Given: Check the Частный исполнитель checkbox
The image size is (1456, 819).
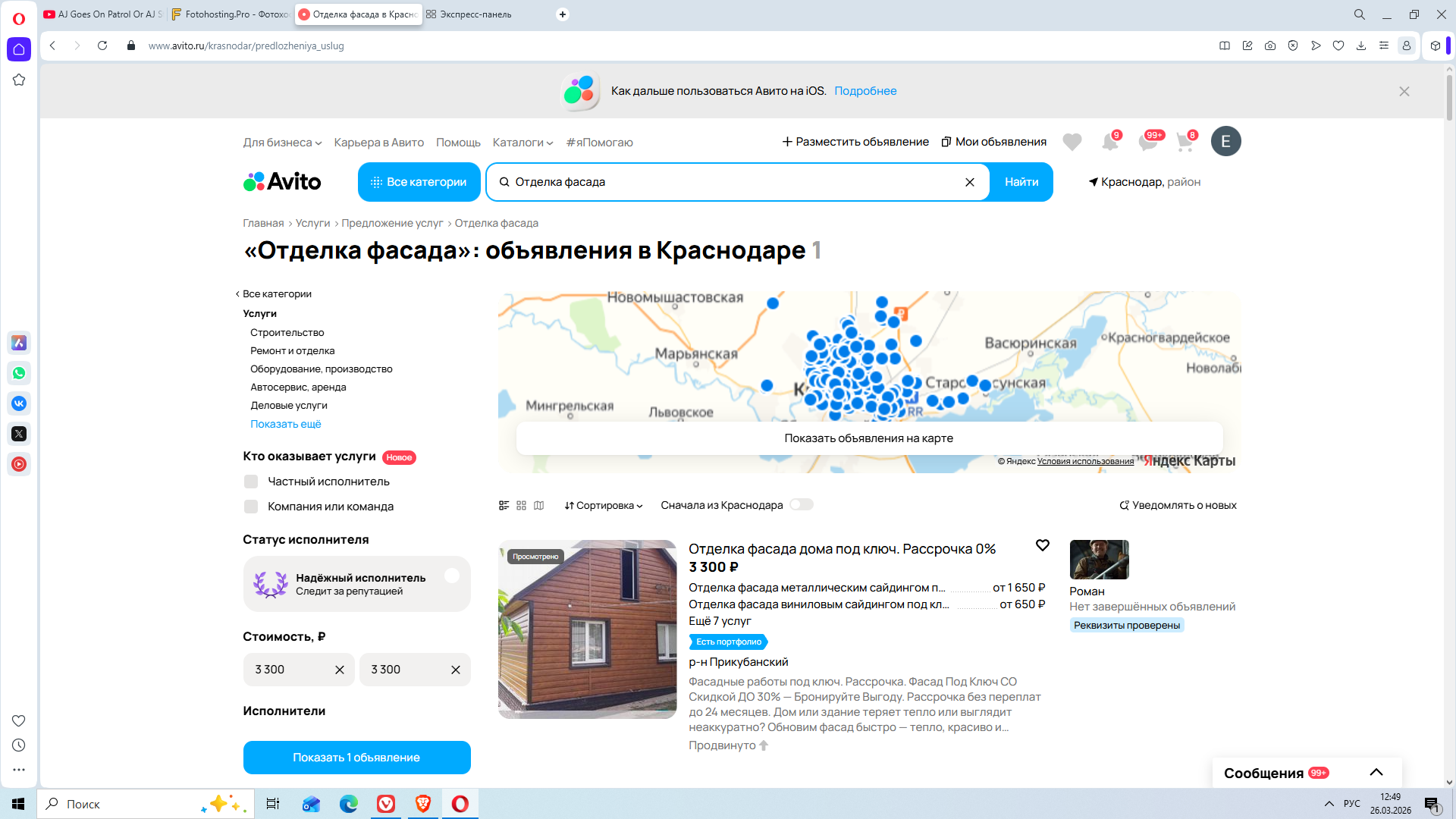Looking at the screenshot, I should [251, 482].
